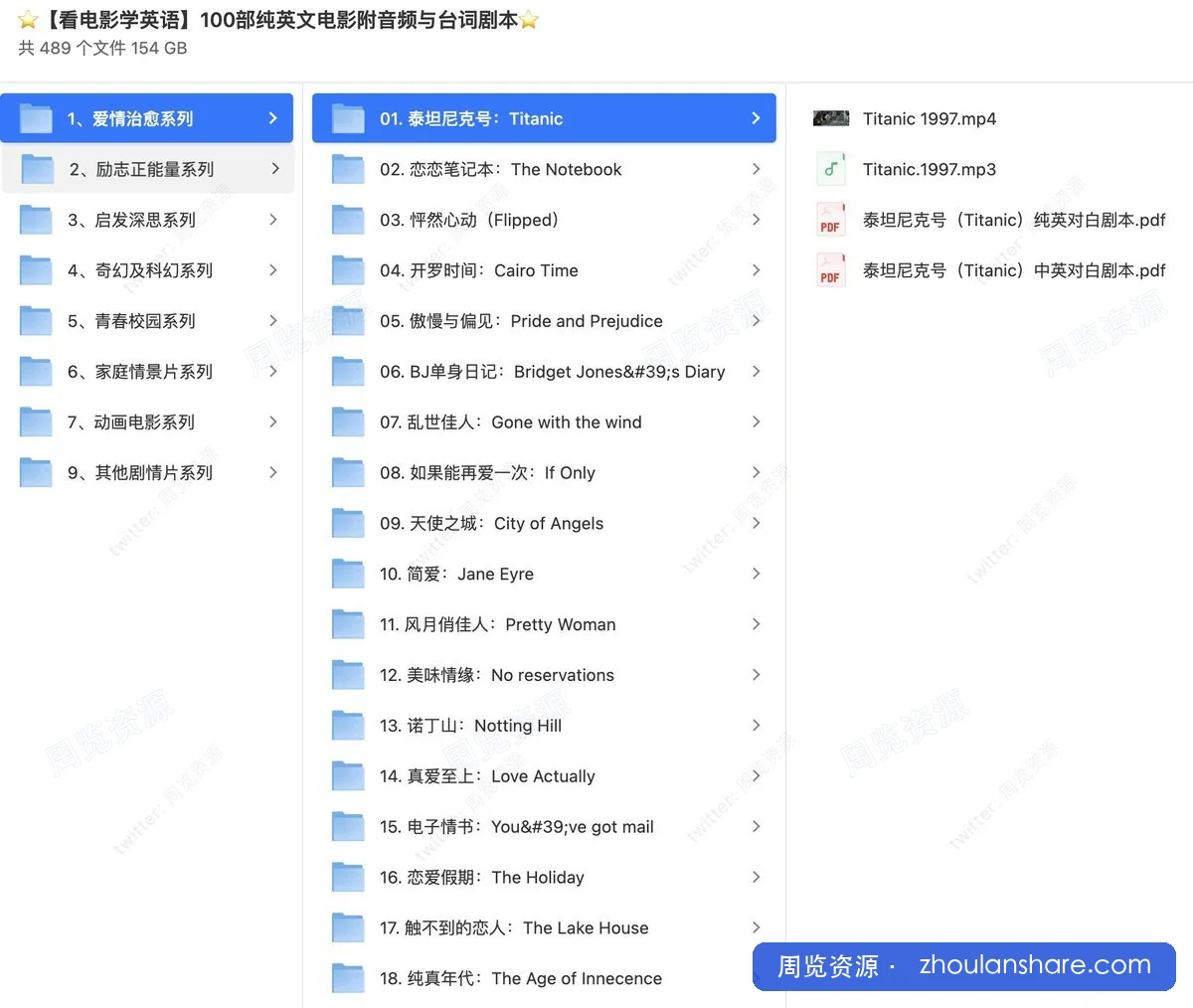1193x1008 pixels.
Task: Open folder 11. 风月俏佳人: Pretty Woman
Action: click(544, 624)
